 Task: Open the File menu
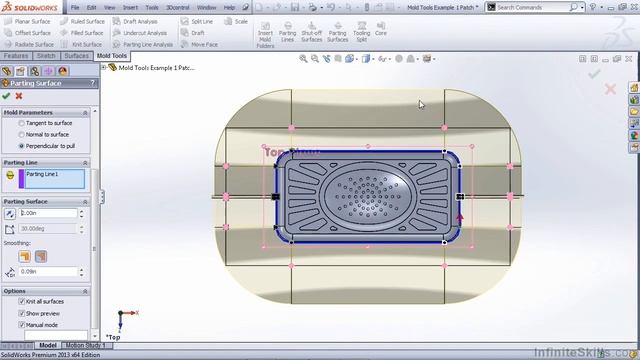pos(75,7)
